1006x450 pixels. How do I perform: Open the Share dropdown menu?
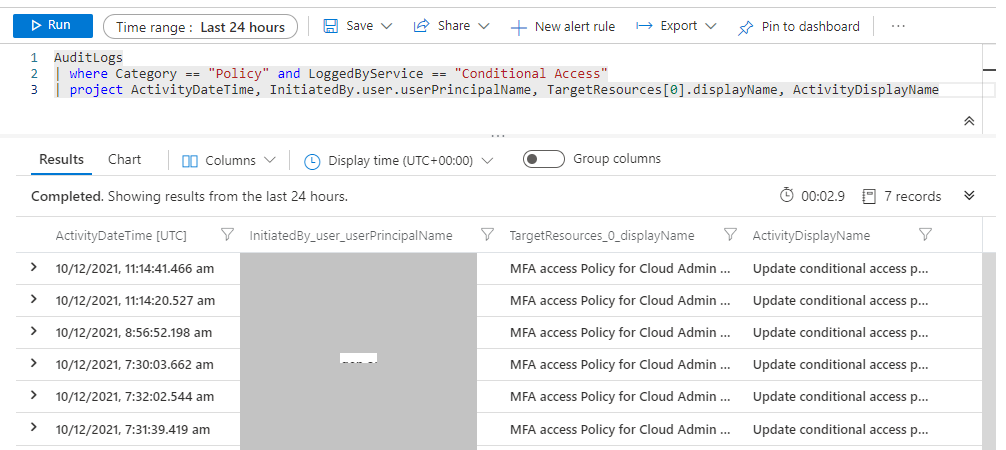click(451, 26)
